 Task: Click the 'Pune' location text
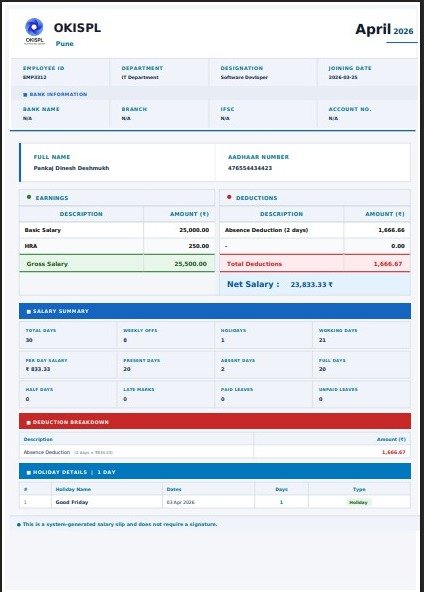point(65,43)
